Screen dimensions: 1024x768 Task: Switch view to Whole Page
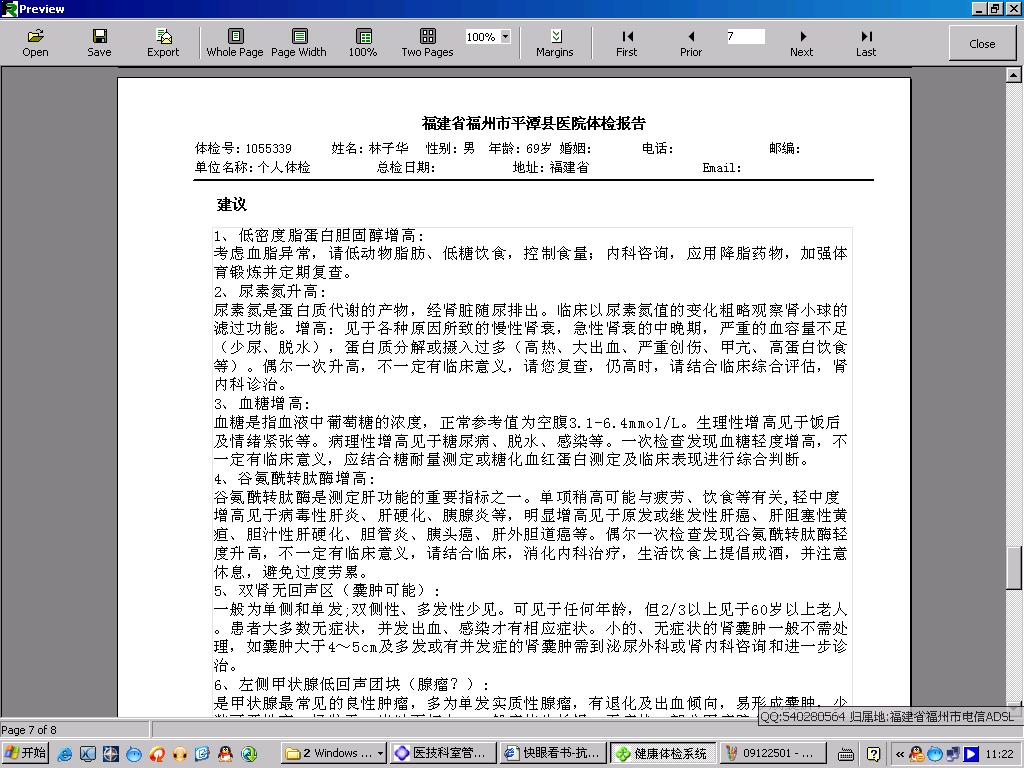point(234,43)
